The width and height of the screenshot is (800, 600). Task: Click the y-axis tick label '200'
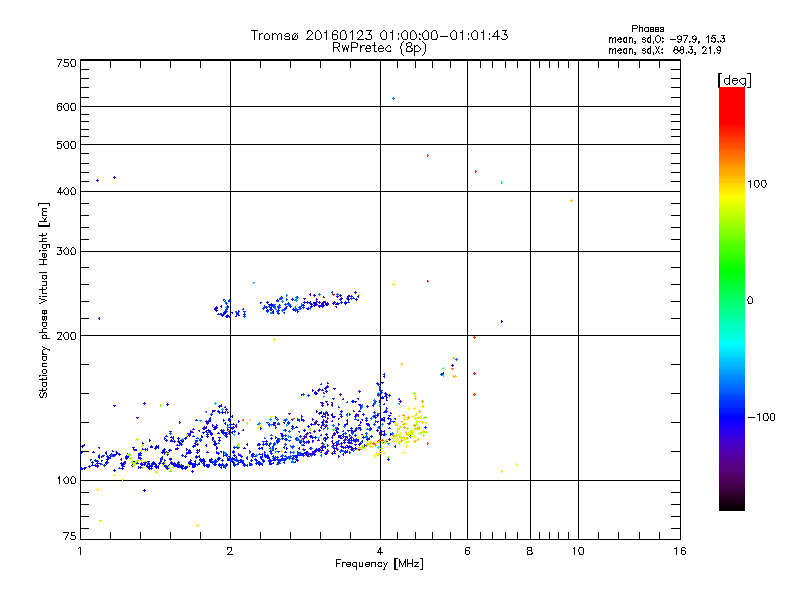(67, 336)
